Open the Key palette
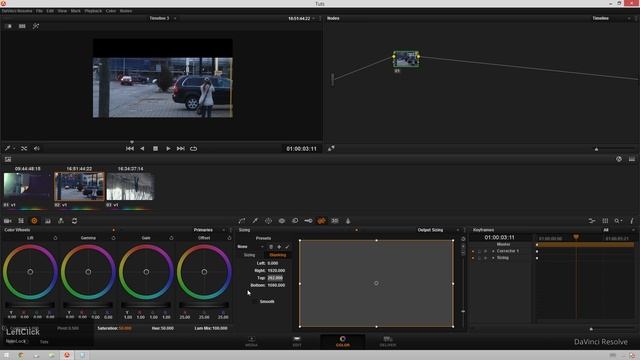Viewport: 640px width, 360px height. point(308,221)
